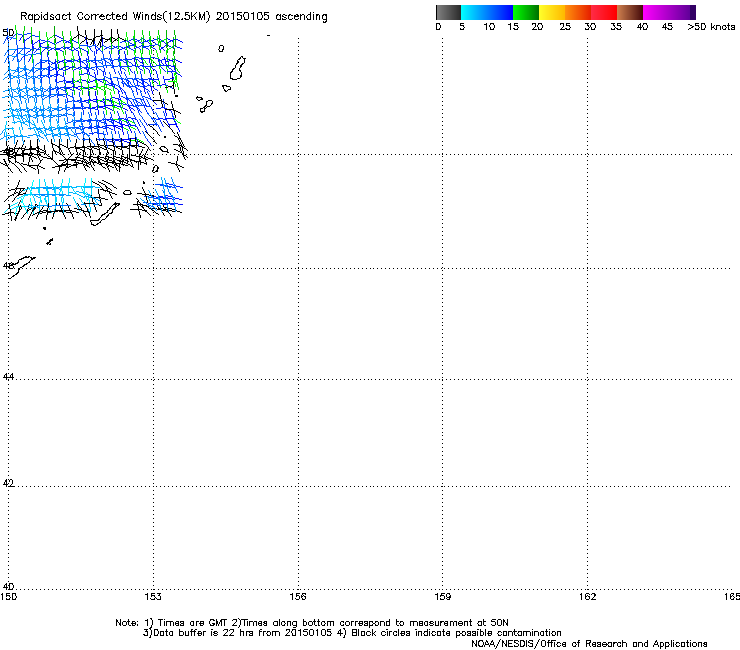Select the red 30-35 knots color band
Image resolution: width=740 pixels, height=650 pixels.
point(604,12)
